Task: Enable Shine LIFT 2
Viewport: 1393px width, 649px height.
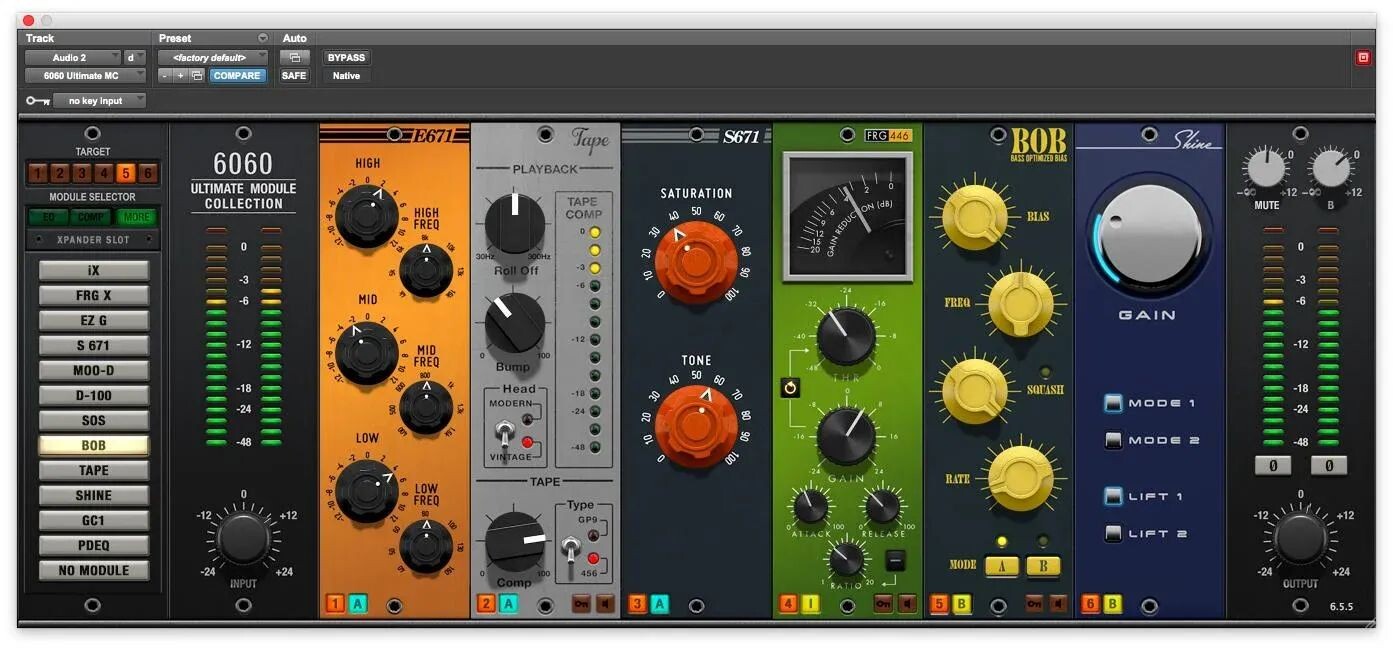Action: (x=1113, y=533)
